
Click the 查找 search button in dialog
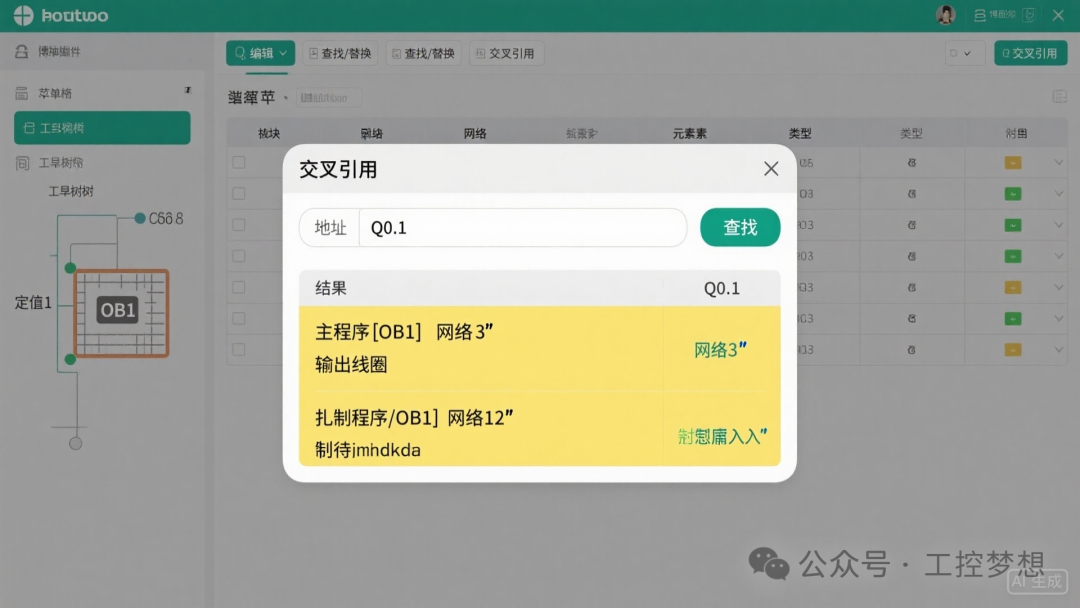(x=740, y=227)
